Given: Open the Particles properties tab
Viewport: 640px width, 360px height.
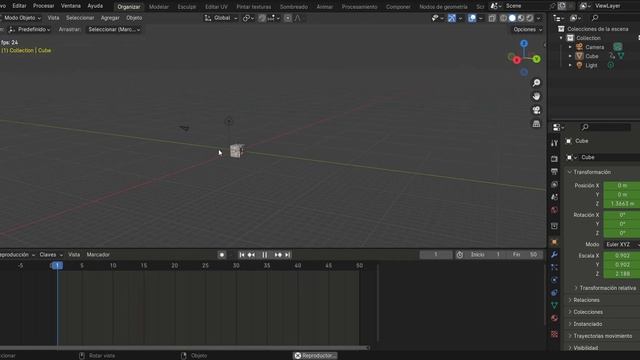Looking at the screenshot, I should (x=554, y=267).
